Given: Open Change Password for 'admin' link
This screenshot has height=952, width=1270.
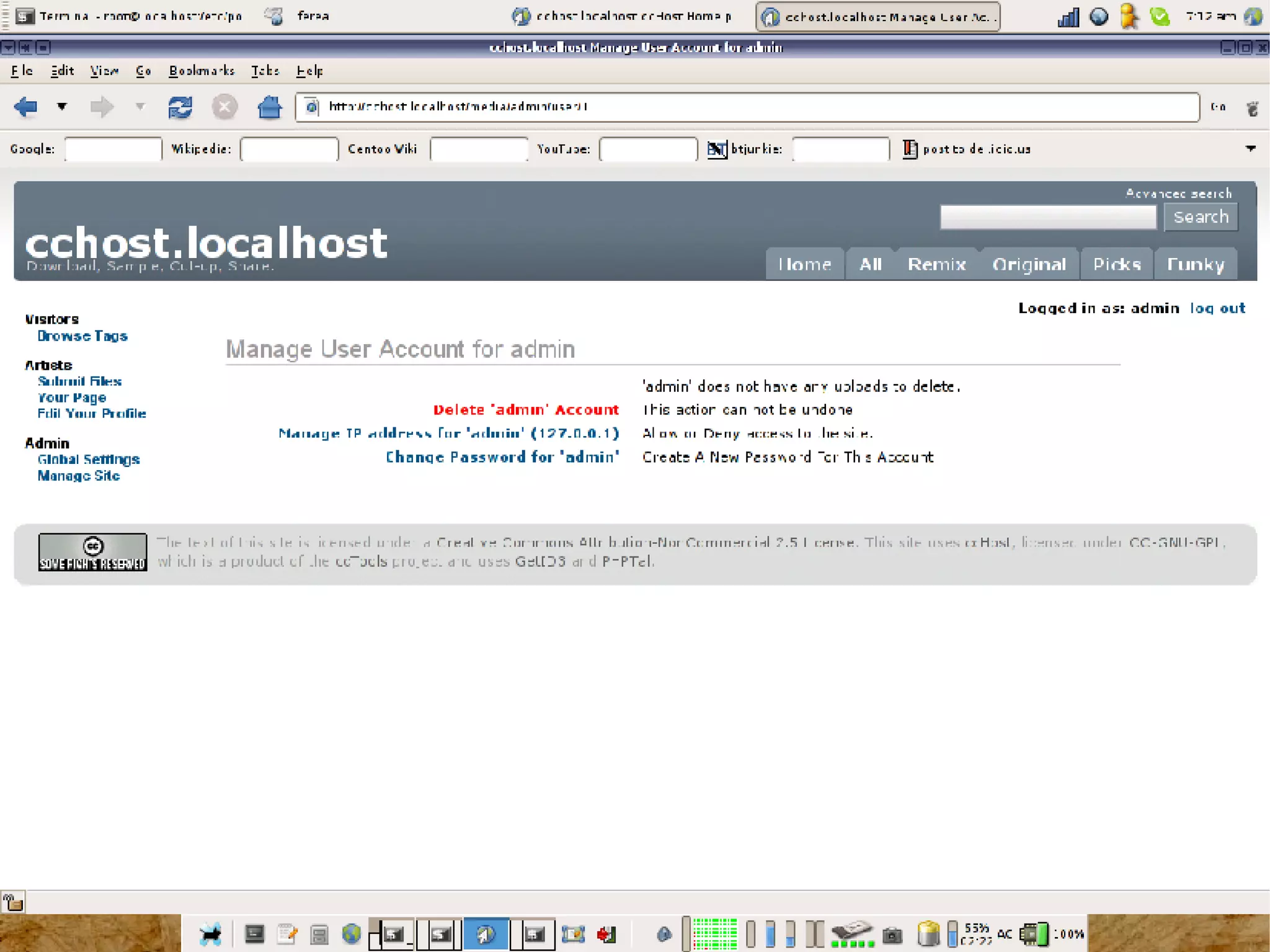Looking at the screenshot, I should [x=502, y=457].
